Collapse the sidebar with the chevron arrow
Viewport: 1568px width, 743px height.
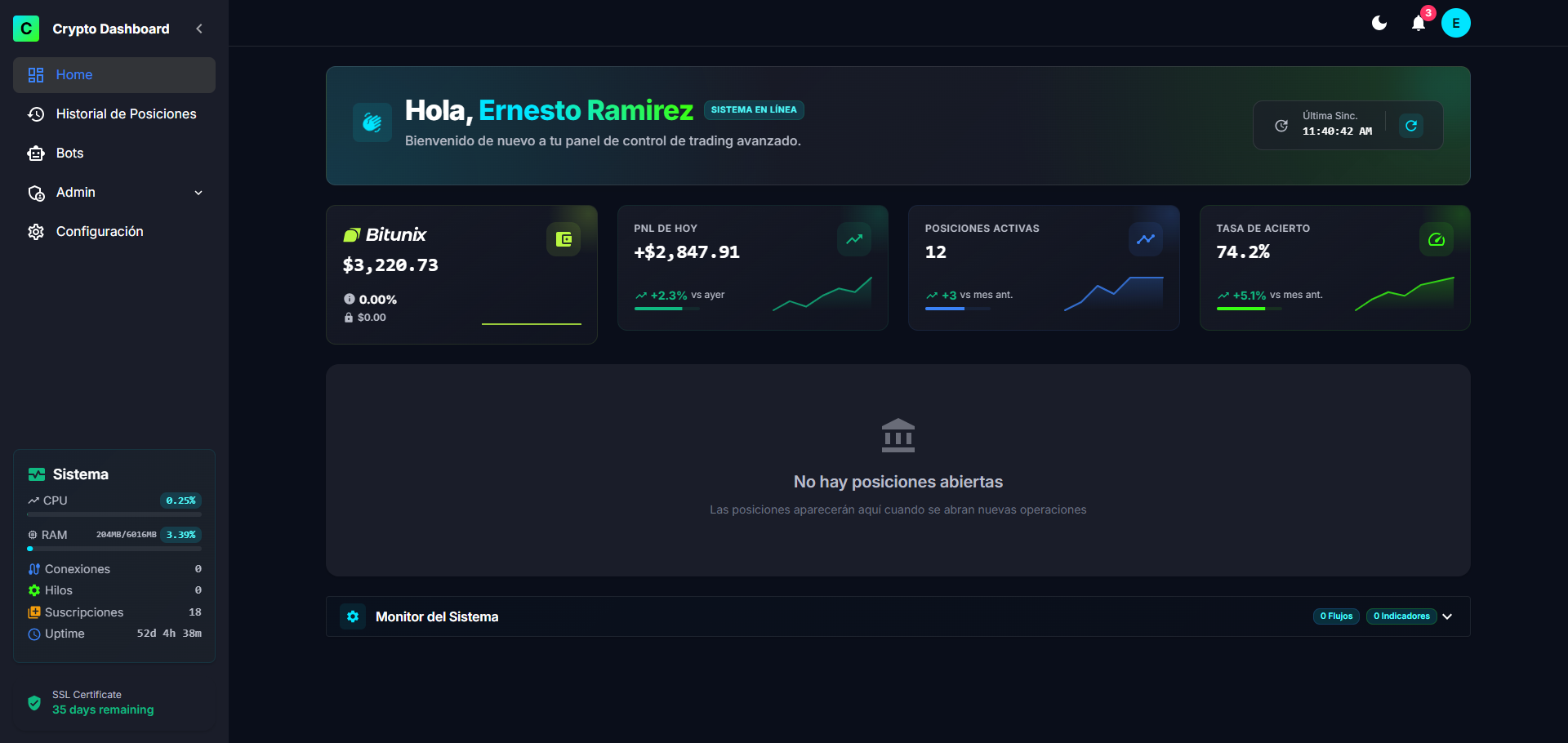(199, 28)
